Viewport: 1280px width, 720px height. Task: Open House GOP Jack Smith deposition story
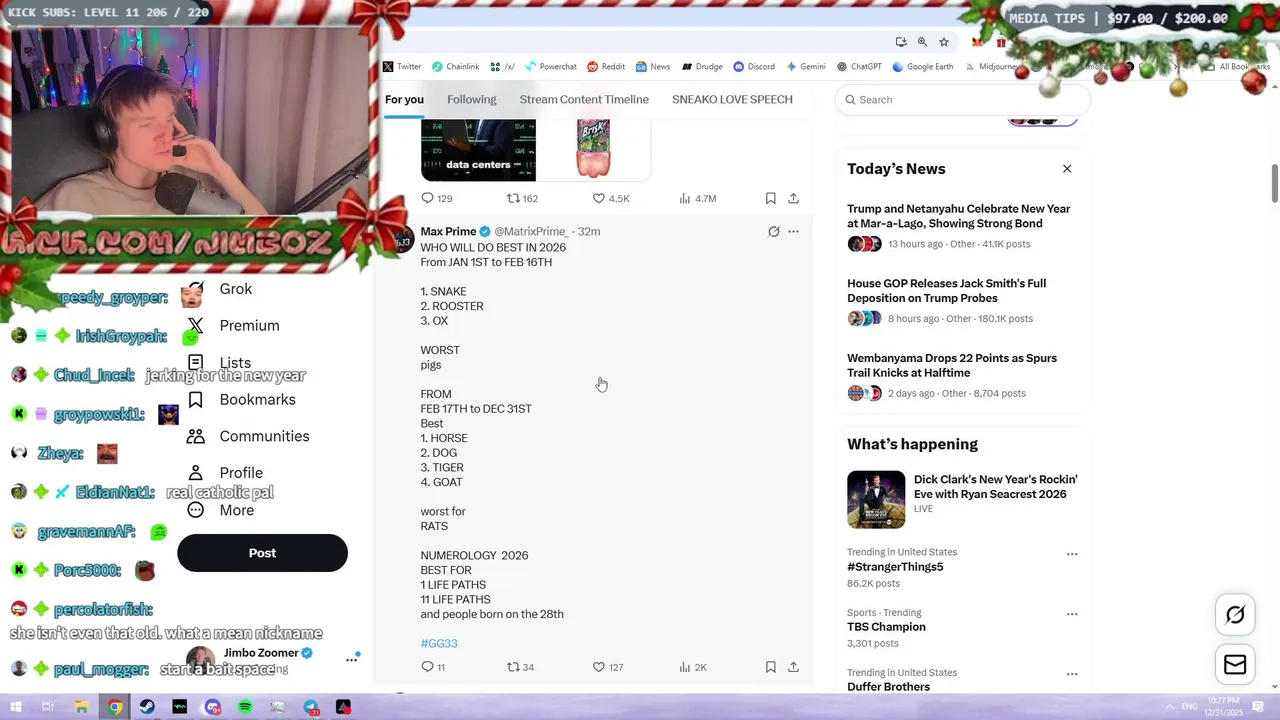[946, 291]
